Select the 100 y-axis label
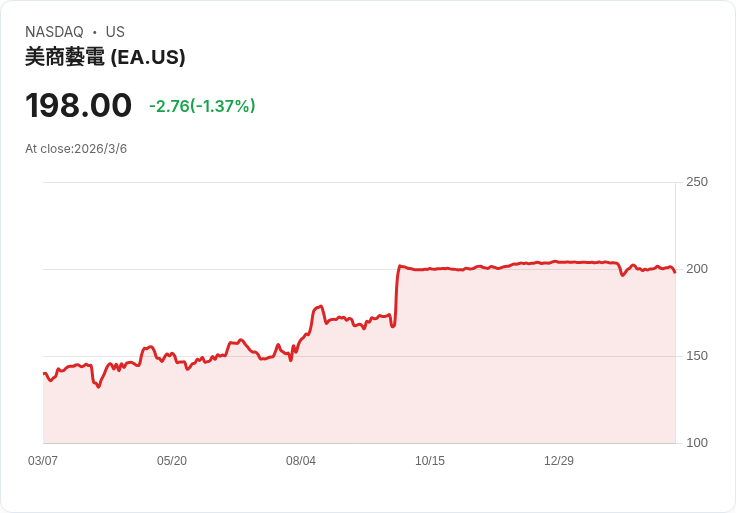This screenshot has width=736, height=513. pos(697,443)
